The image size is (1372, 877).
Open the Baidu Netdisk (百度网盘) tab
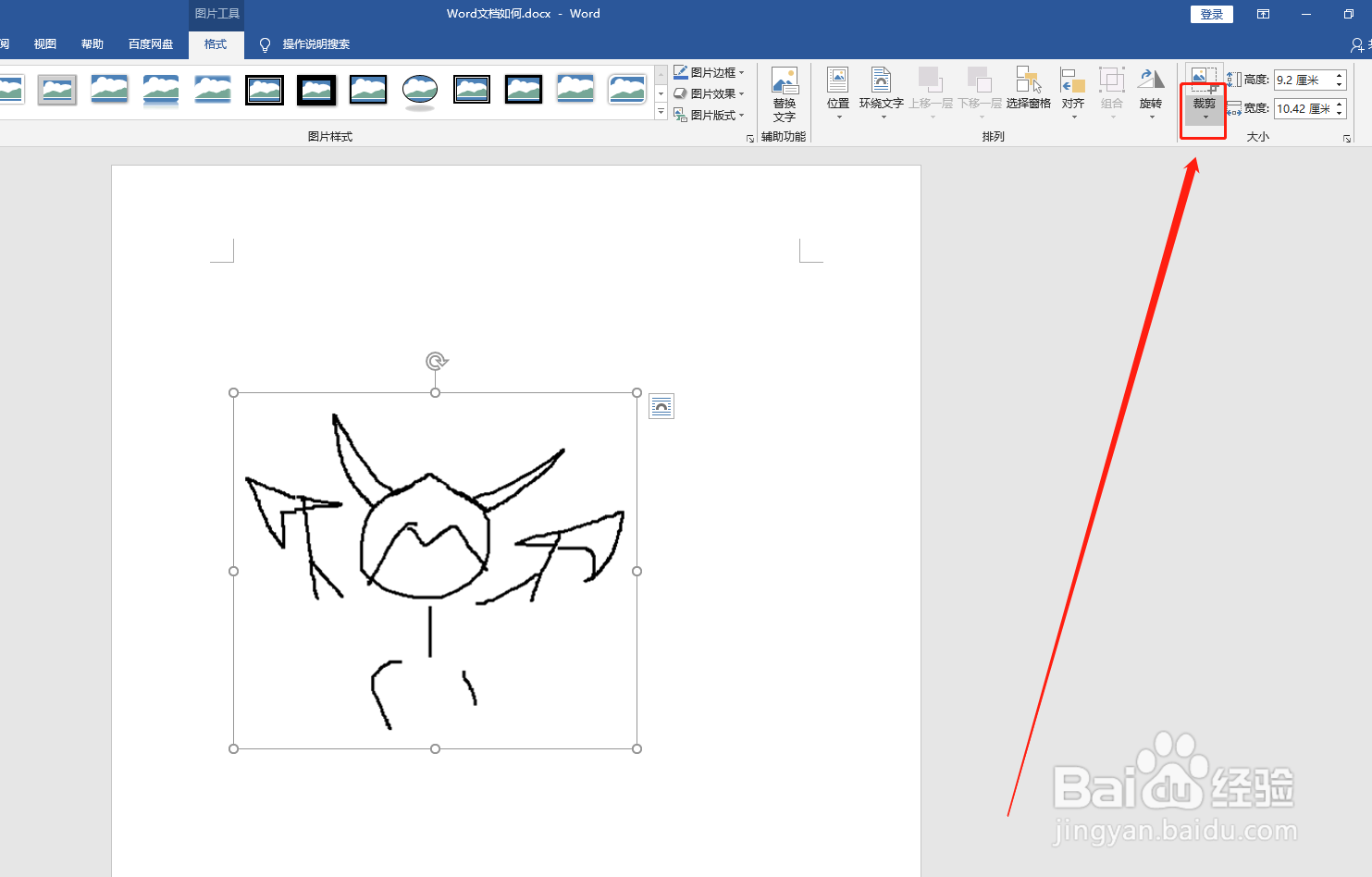tap(151, 44)
